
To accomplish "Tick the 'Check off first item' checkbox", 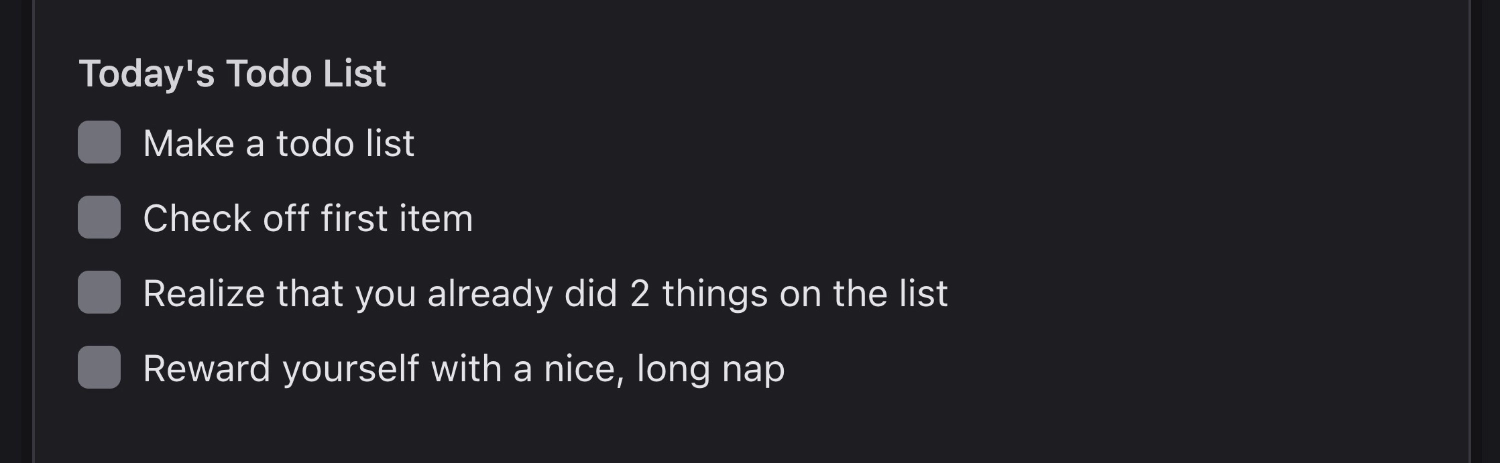I will 100,218.
